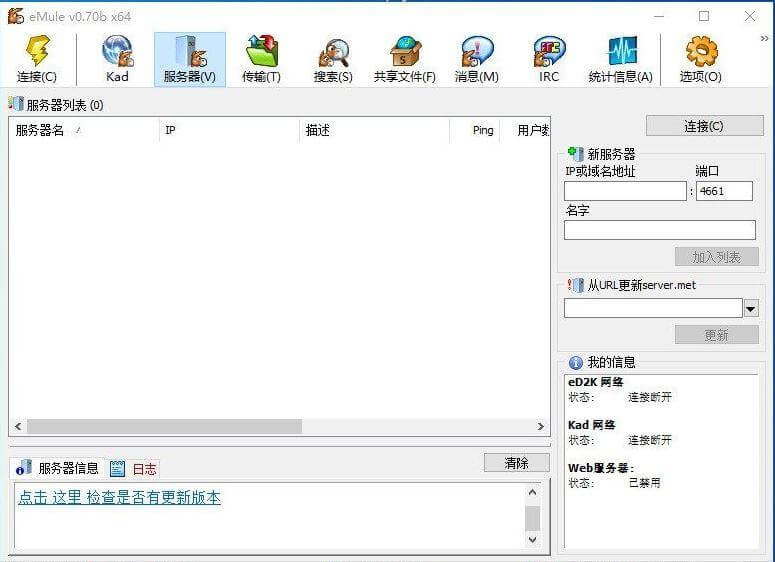
Task: Click the Web服务器 heading text
Action: [x=601, y=468]
